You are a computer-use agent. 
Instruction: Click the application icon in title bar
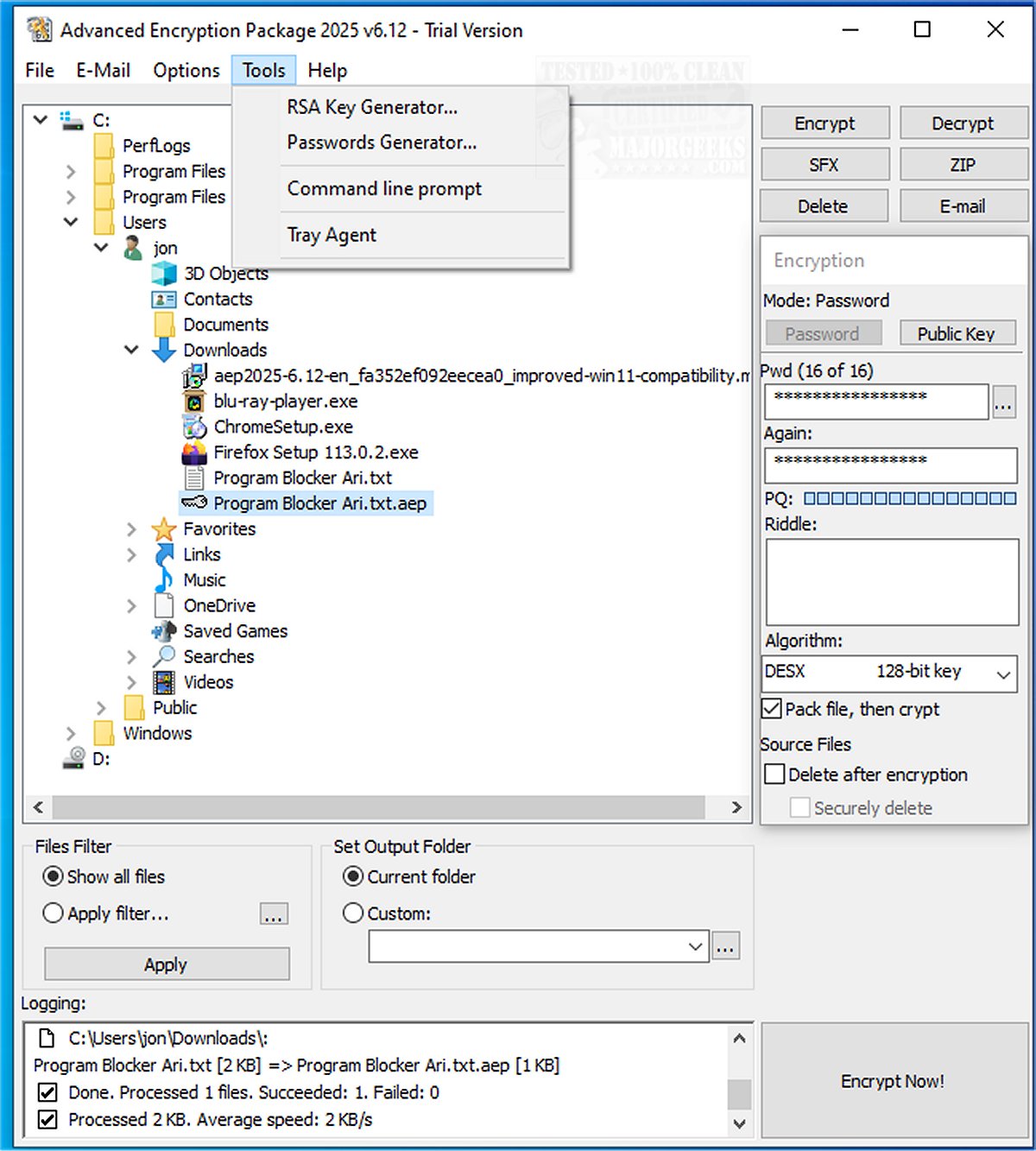pos(39,29)
